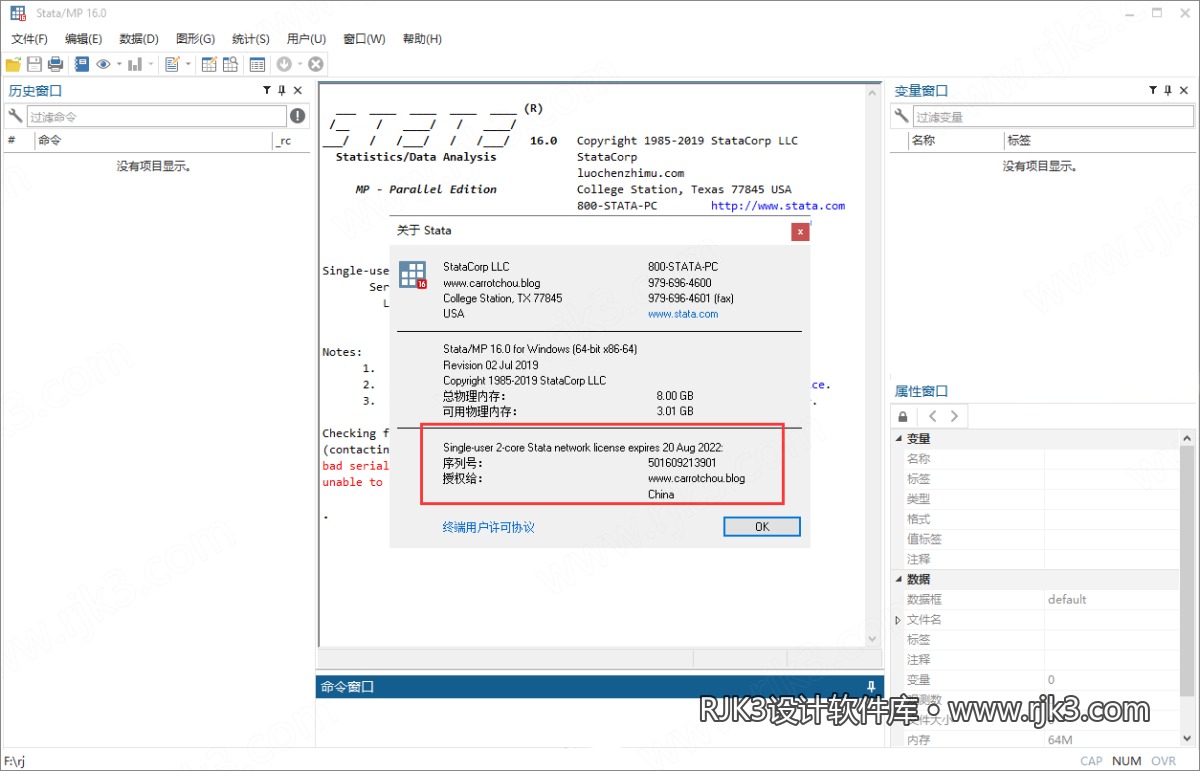Open Viewer eye icon dropdown arrow

(119, 64)
